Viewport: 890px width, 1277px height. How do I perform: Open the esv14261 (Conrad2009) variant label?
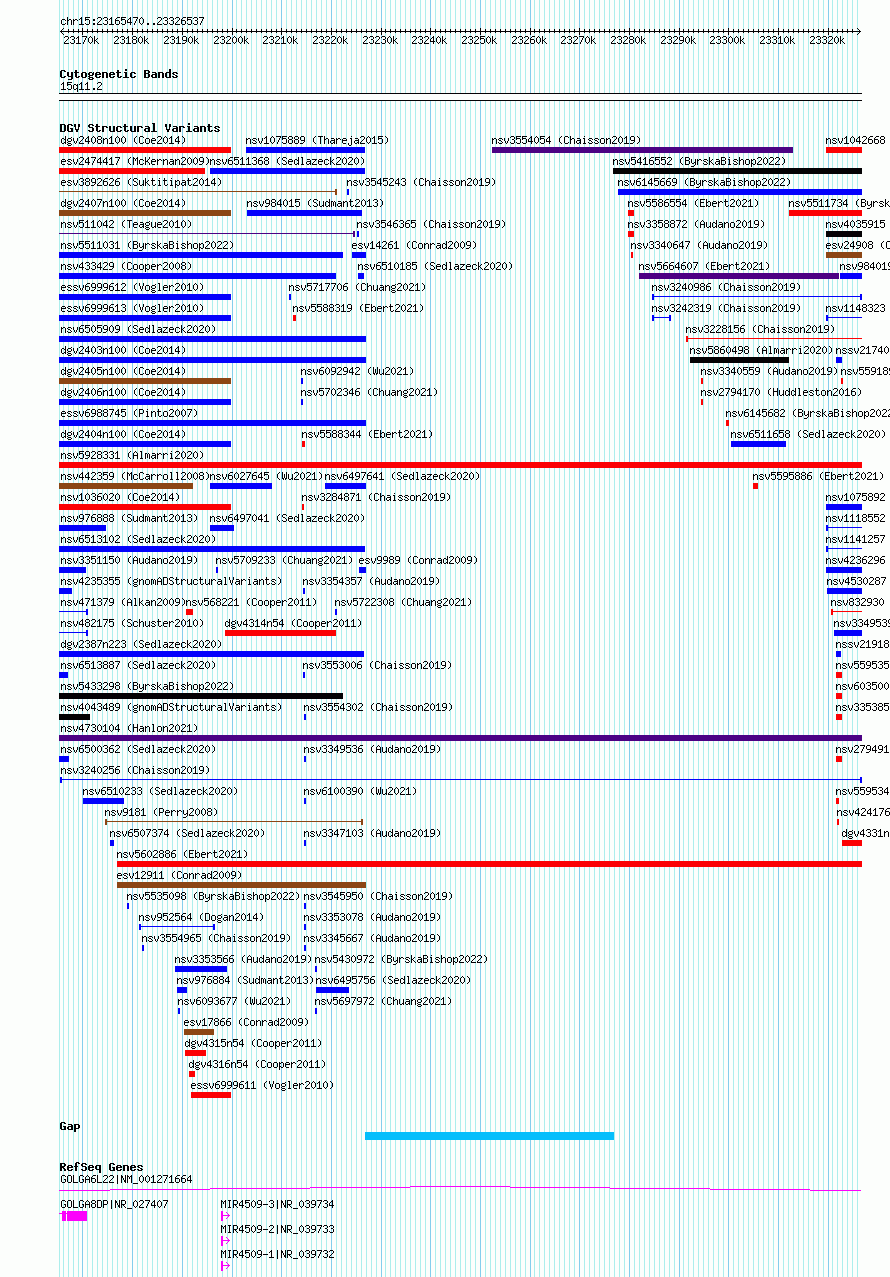click(x=414, y=245)
